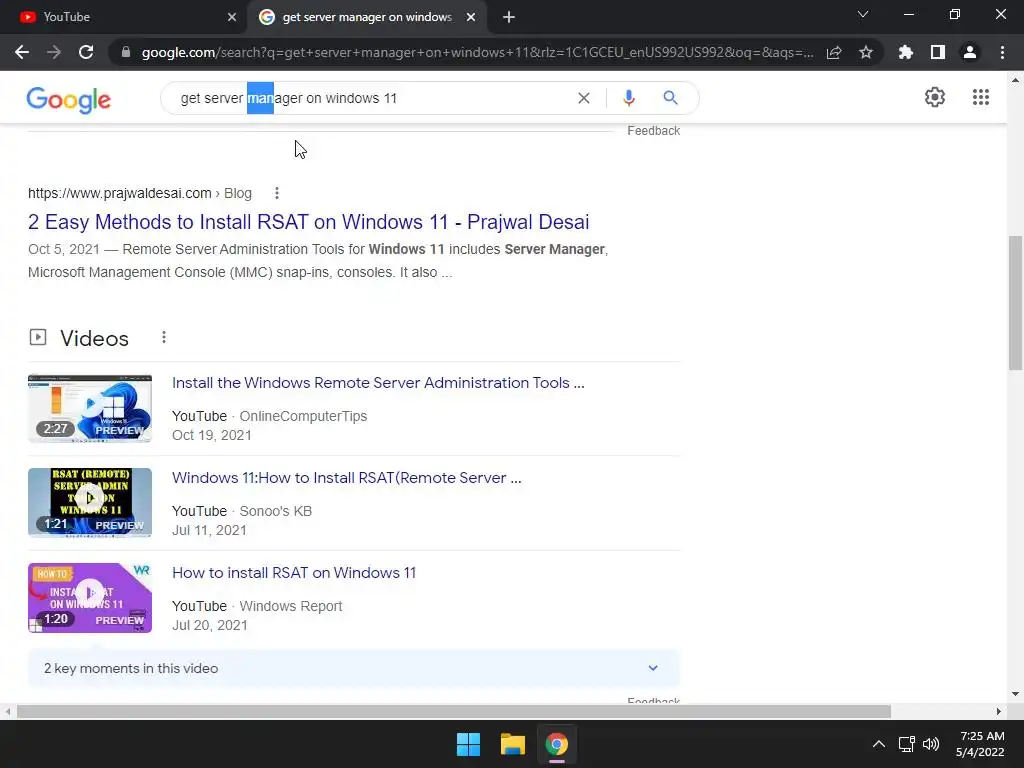Click the scroll up arrow

point(1015,80)
